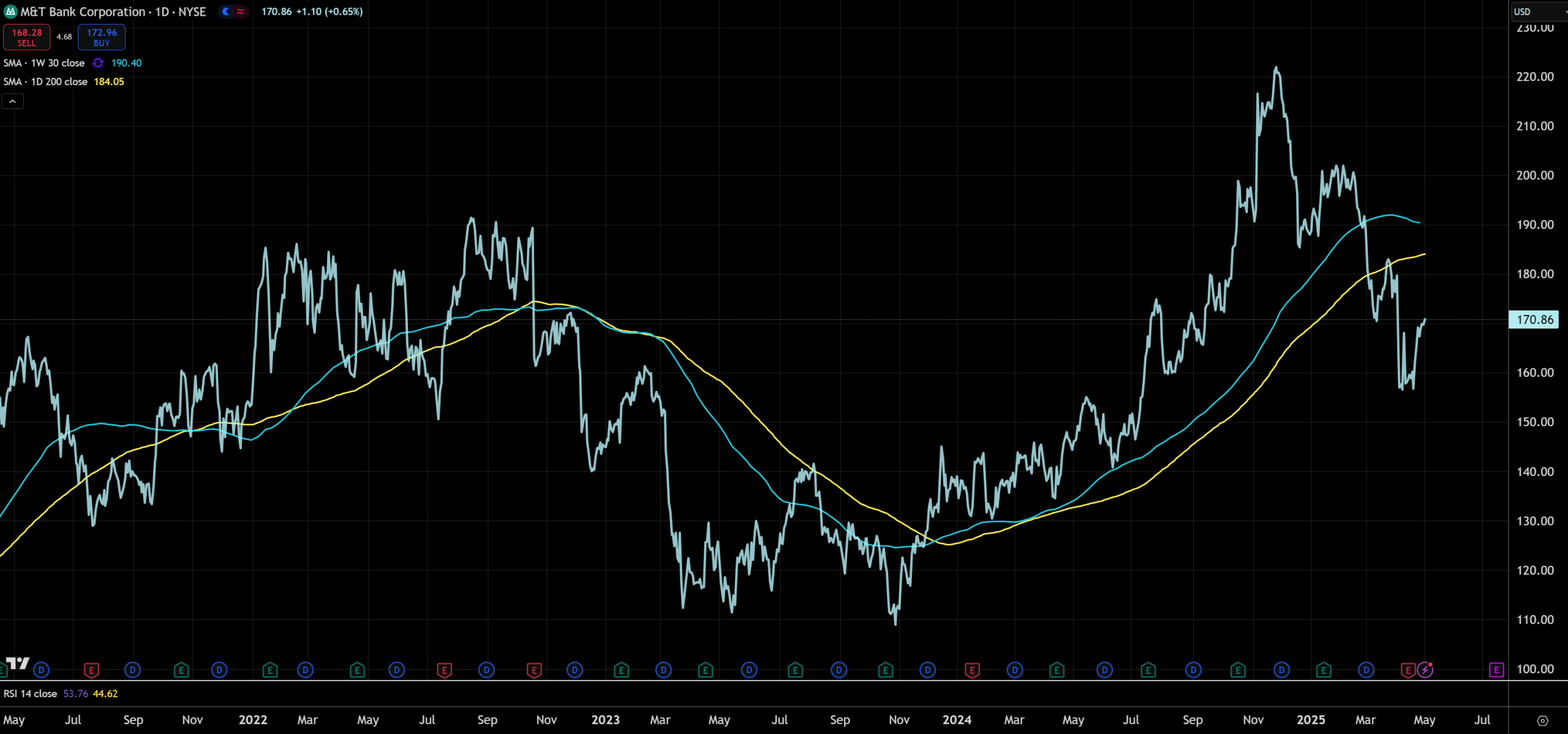Click the purple refresh icon beside SMA 1W
Viewport: 1568px width, 734px height.
[98, 63]
